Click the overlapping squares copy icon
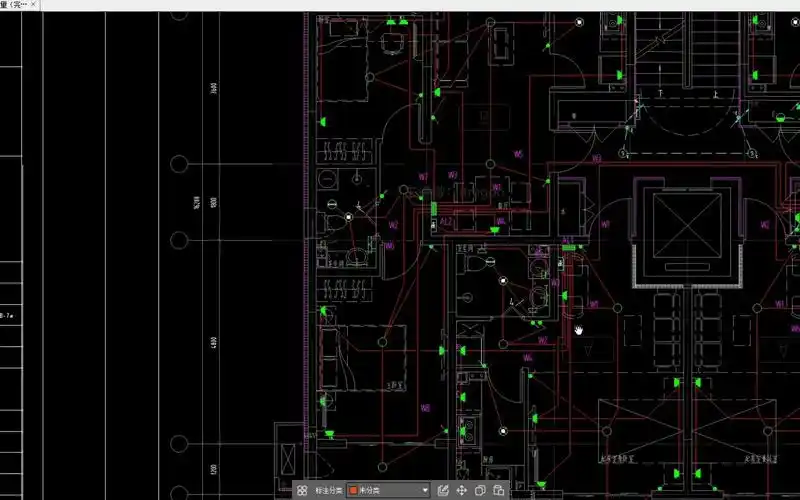This screenshot has width=800, height=500. click(x=480, y=490)
